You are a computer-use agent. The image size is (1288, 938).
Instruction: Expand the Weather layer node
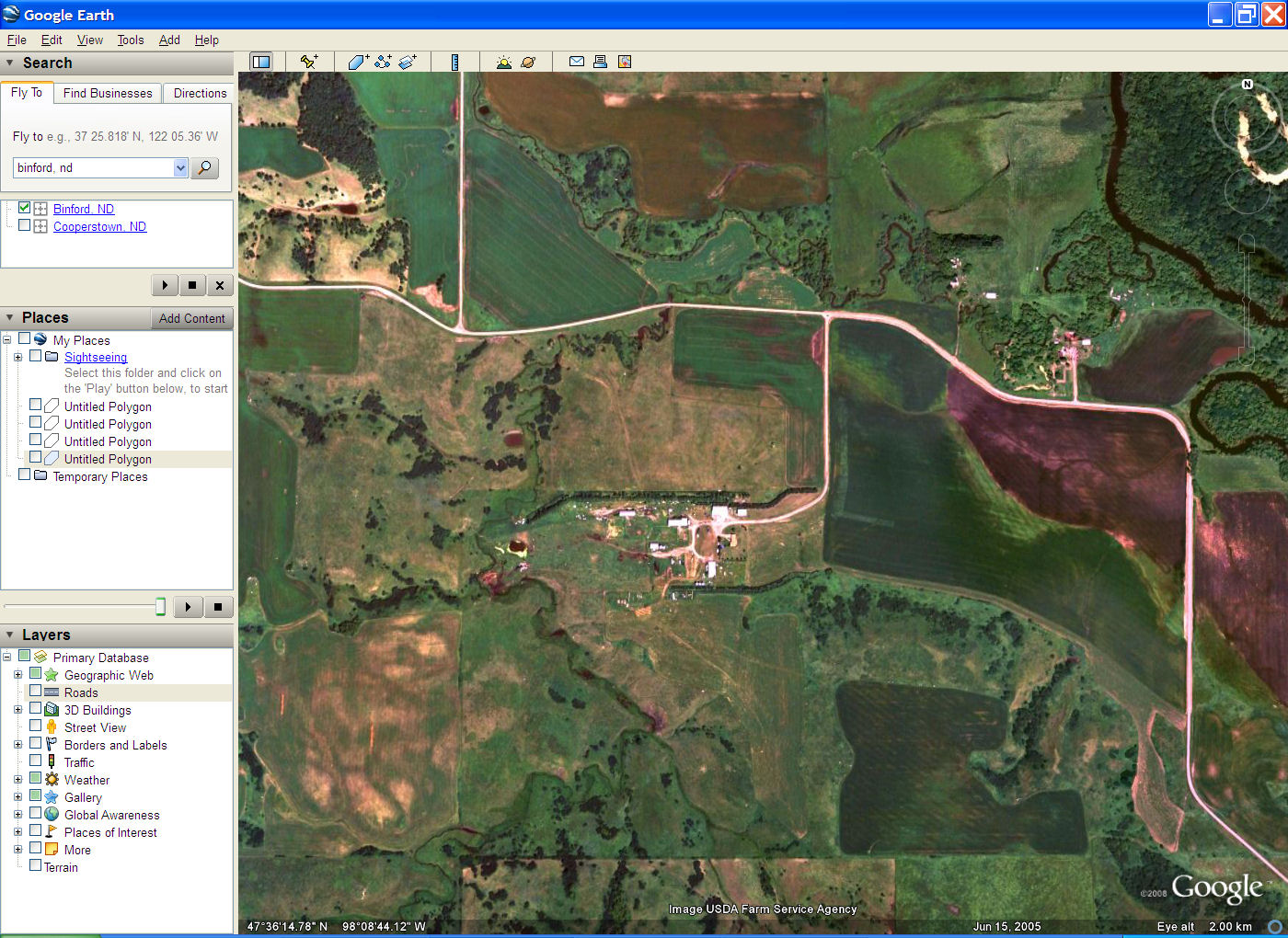17,780
